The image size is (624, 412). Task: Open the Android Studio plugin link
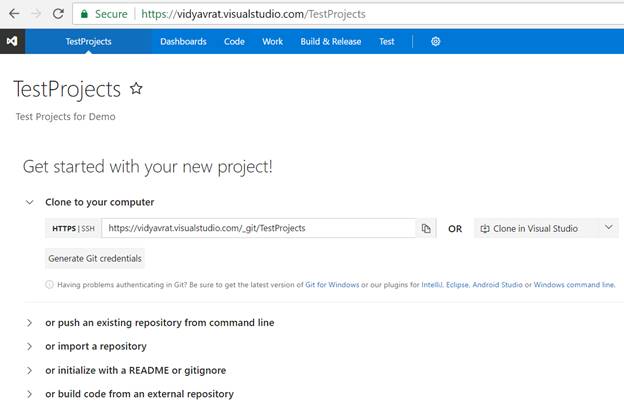(x=497, y=285)
